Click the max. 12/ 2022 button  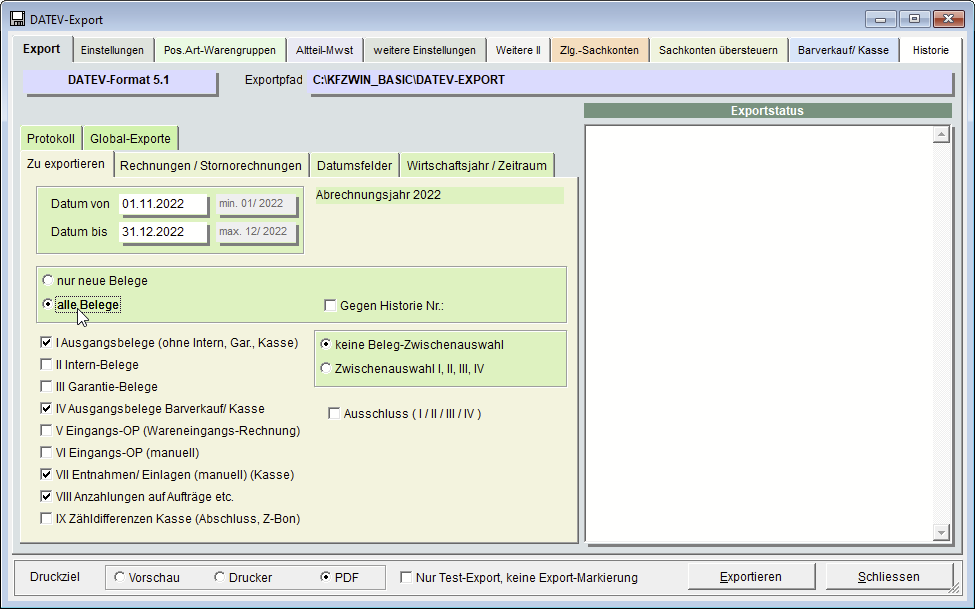click(256, 232)
